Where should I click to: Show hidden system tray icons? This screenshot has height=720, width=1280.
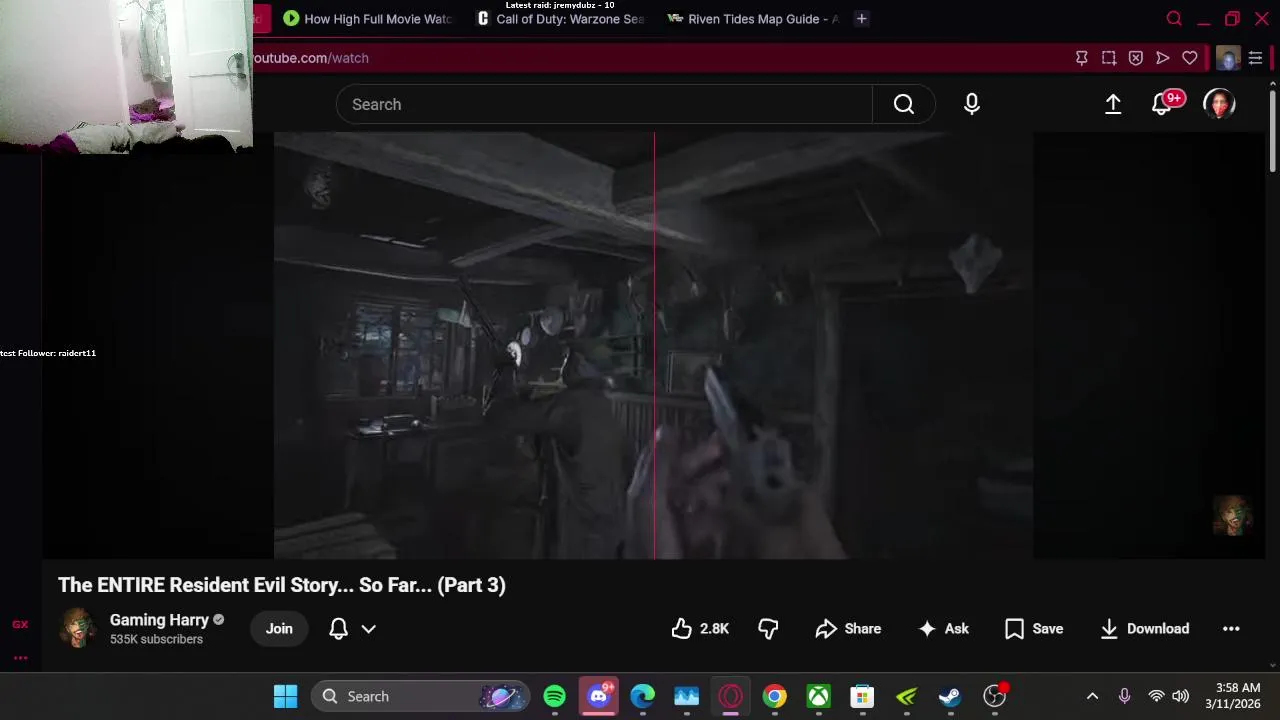tap(1092, 696)
